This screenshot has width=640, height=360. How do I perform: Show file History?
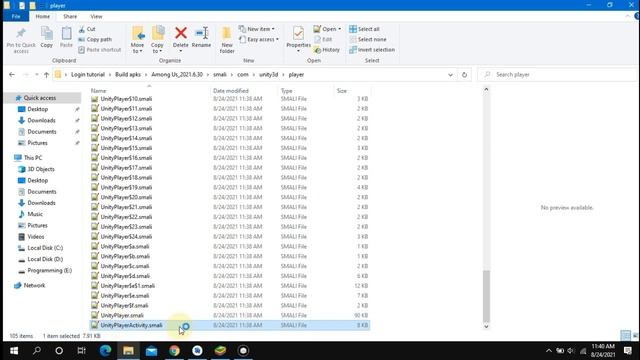pos(327,49)
